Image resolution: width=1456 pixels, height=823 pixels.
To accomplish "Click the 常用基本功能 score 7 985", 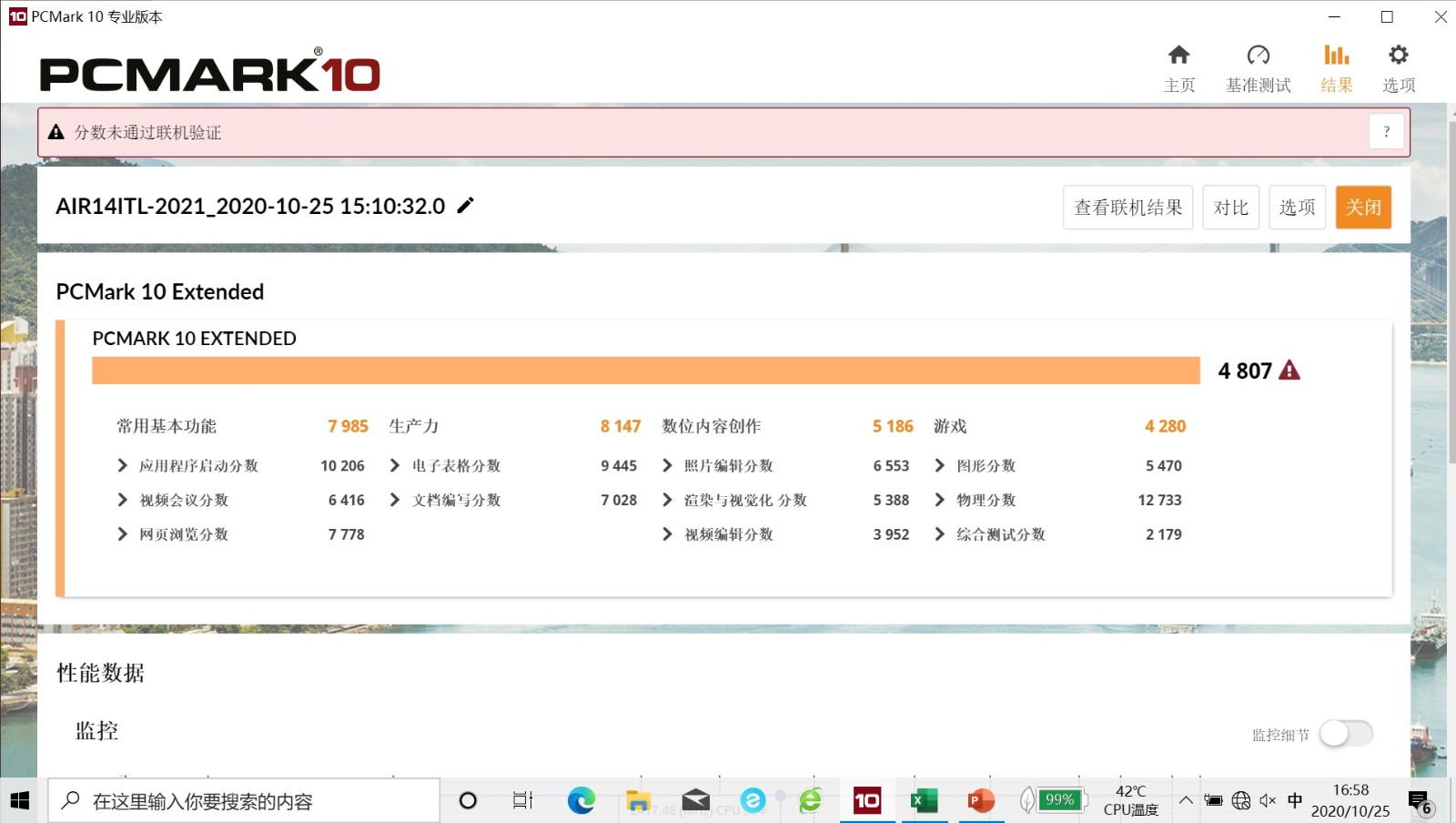I will click(x=348, y=426).
